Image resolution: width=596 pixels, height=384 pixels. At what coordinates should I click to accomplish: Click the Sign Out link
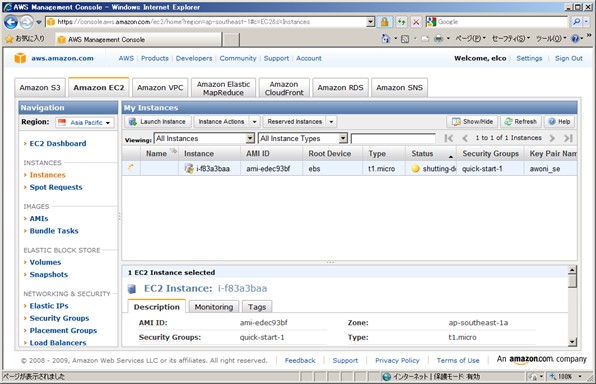[568, 58]
